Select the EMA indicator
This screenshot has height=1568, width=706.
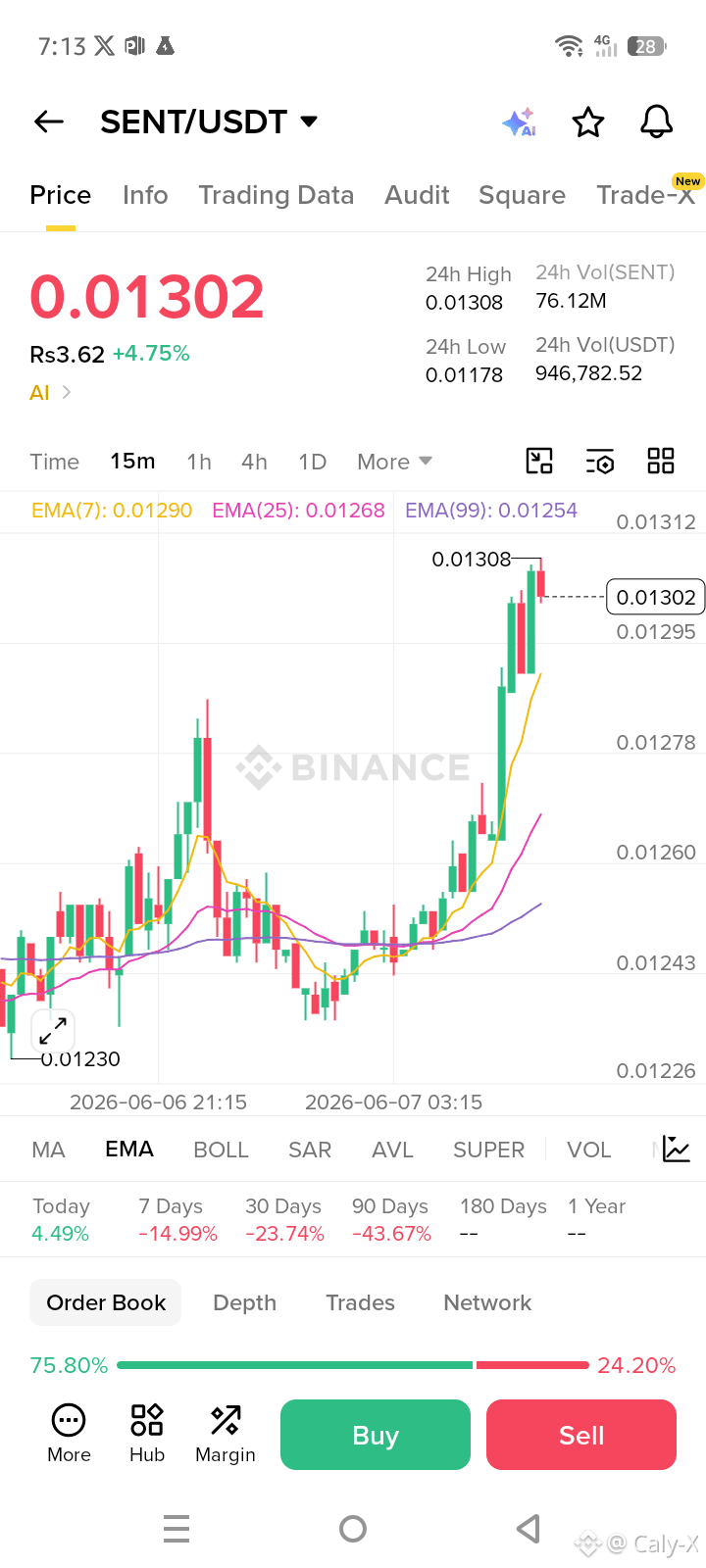[129, 1149]
